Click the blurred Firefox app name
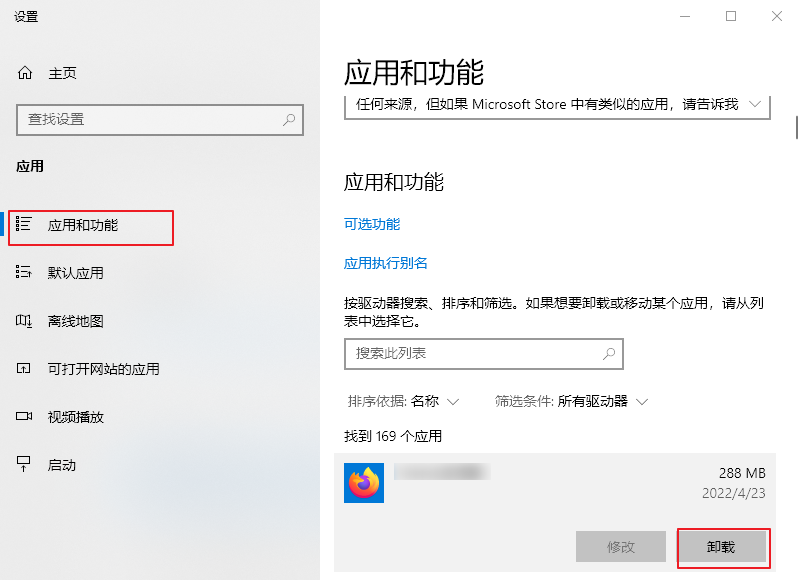800x580 pixels. click(x=442, y=472)
